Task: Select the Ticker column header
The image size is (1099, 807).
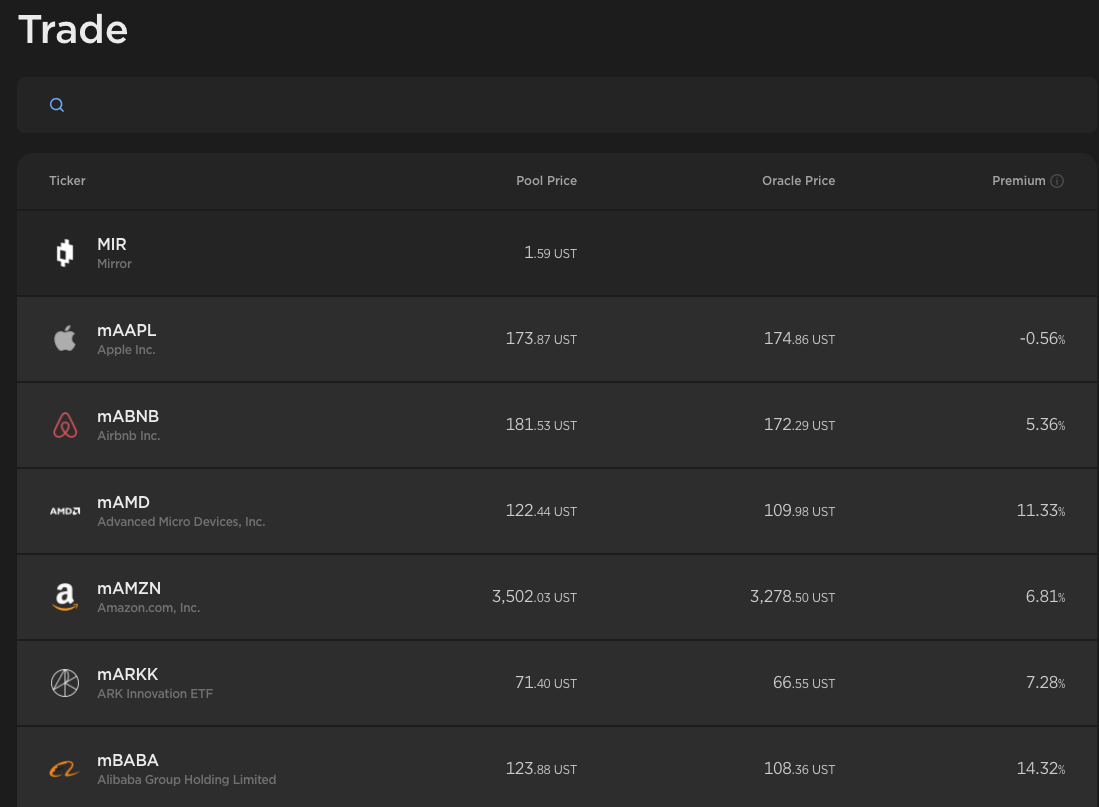Action: click(67, 181)
